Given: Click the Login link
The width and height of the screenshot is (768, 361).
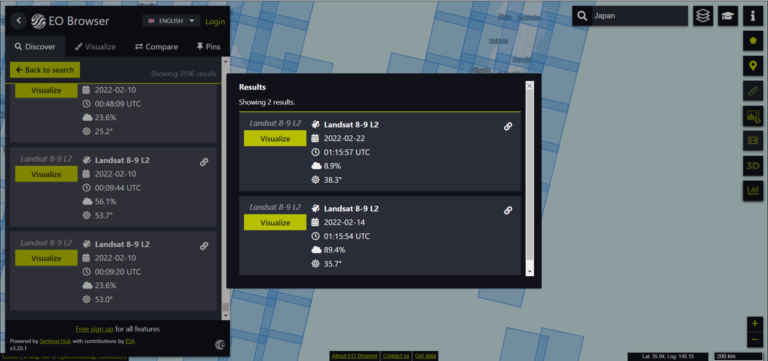Looking at the screenshot, I should click(x=215, y=22).
